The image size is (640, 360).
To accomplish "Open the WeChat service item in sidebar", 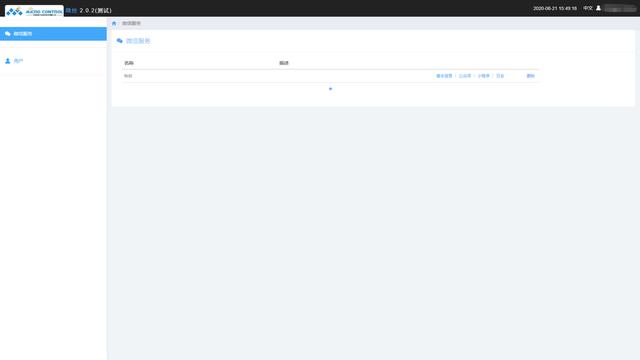I will tap(53, 34).
